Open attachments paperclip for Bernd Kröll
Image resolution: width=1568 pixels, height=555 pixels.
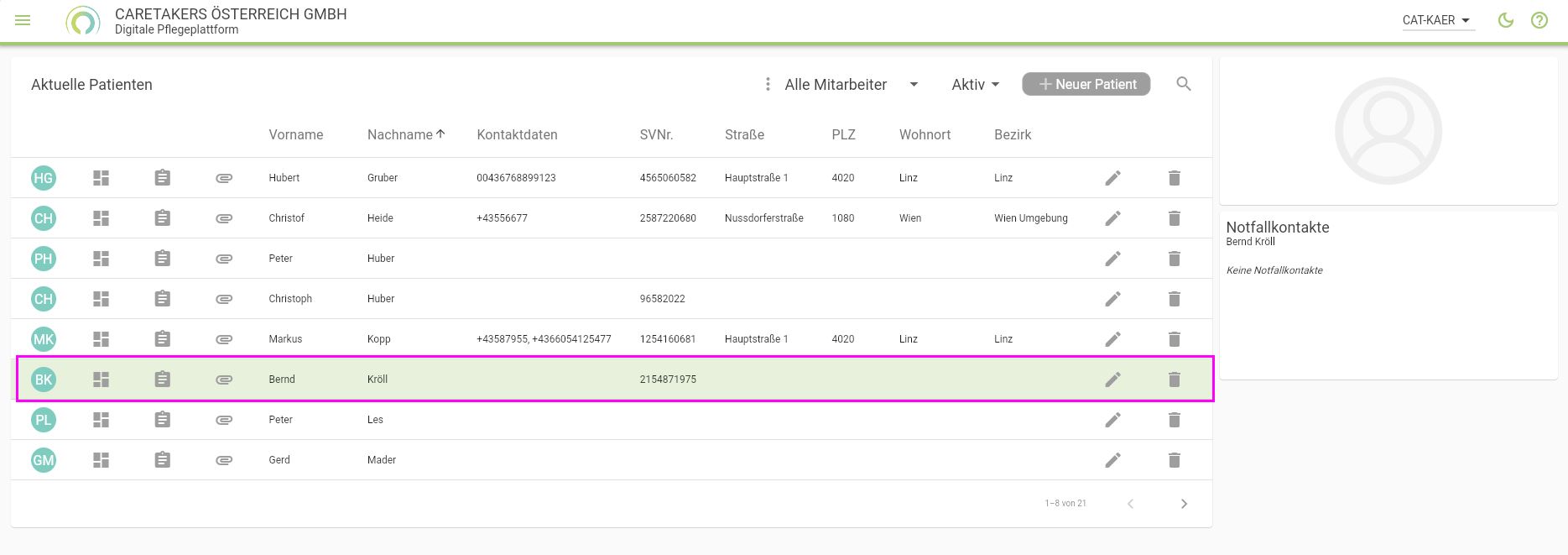click(224, 380)
